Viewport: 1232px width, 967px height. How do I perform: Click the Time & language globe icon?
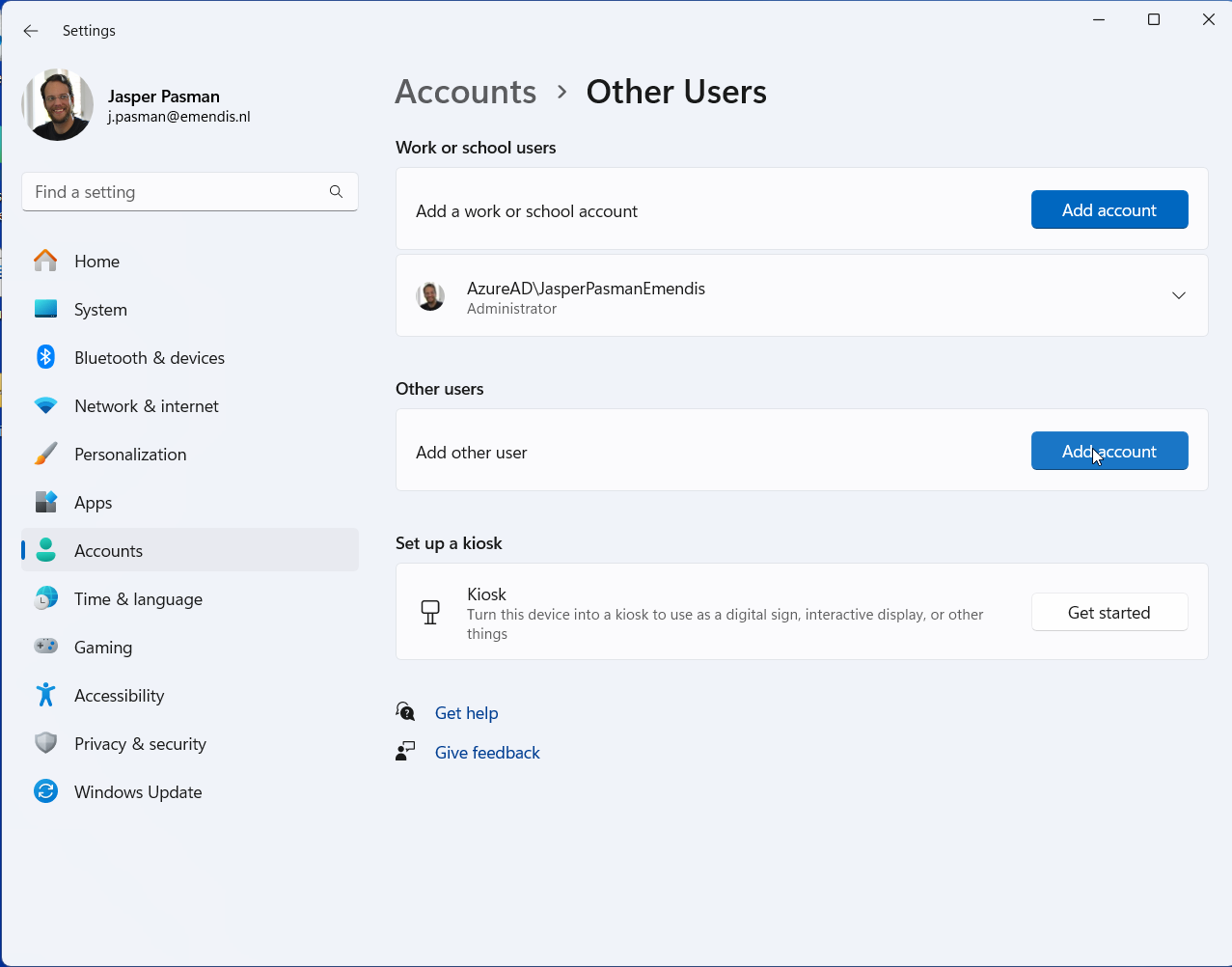(45, 598)
